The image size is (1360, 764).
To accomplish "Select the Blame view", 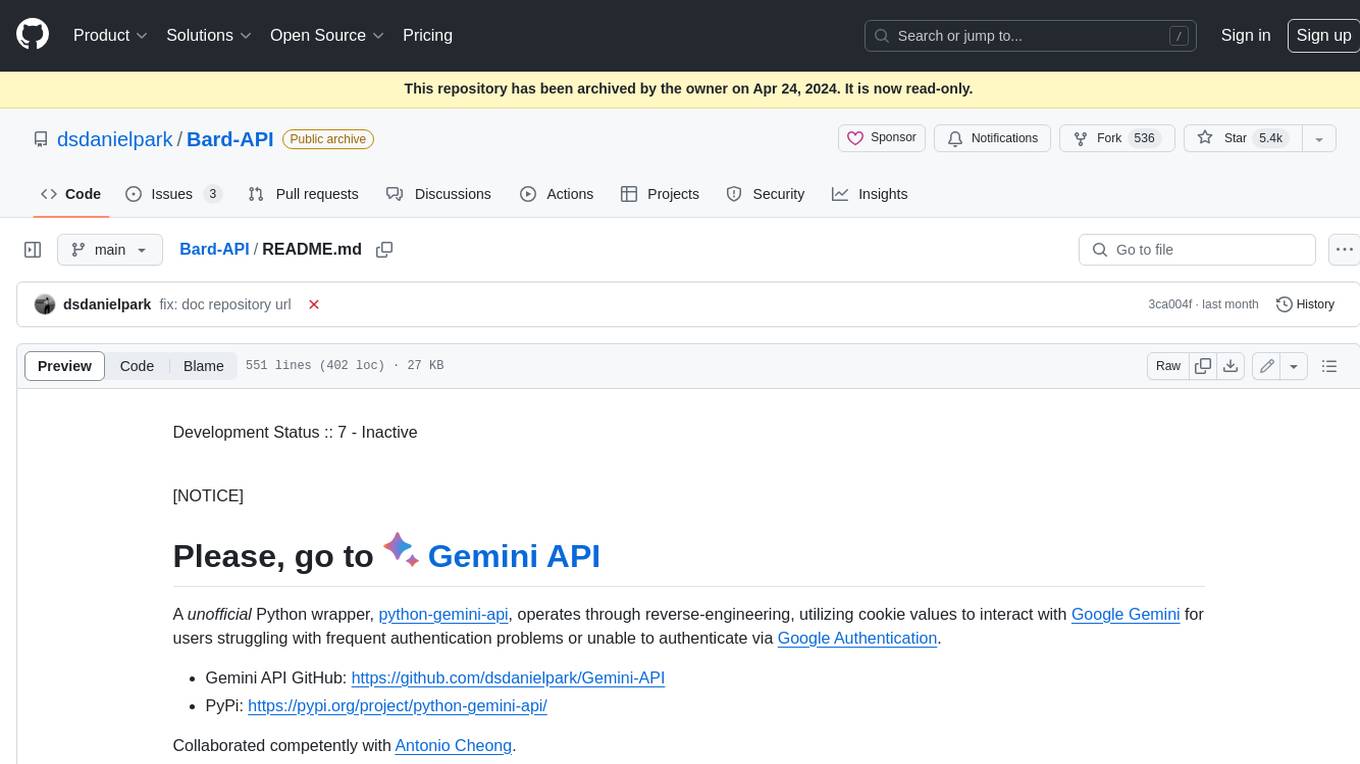I will (203, 366).
